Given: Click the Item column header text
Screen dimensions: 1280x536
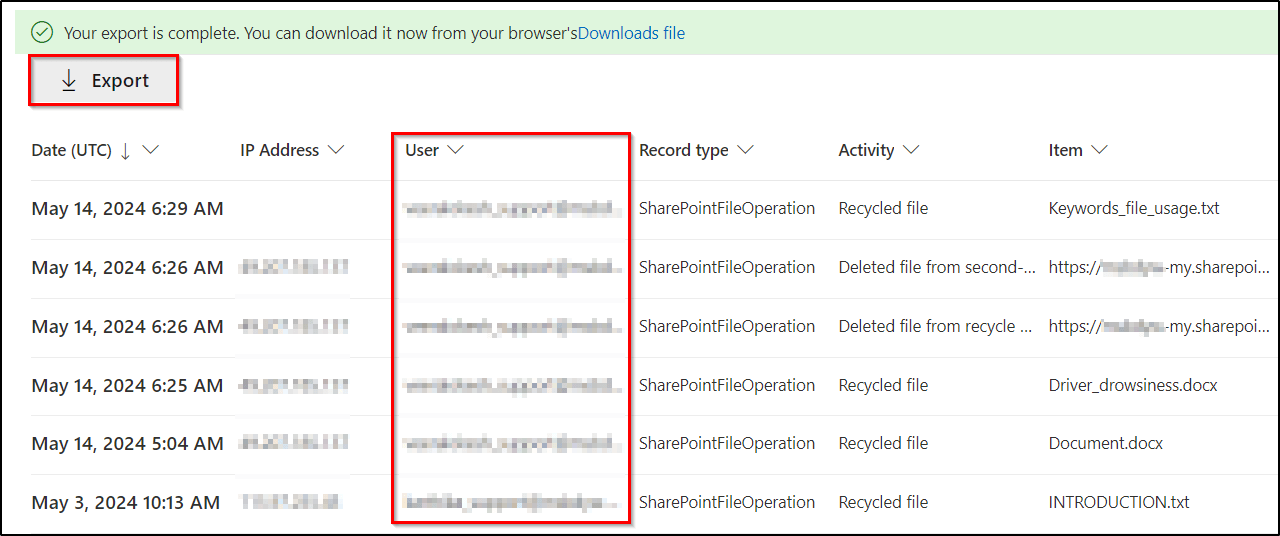Looking at the screenshot, I should 1066,150.
